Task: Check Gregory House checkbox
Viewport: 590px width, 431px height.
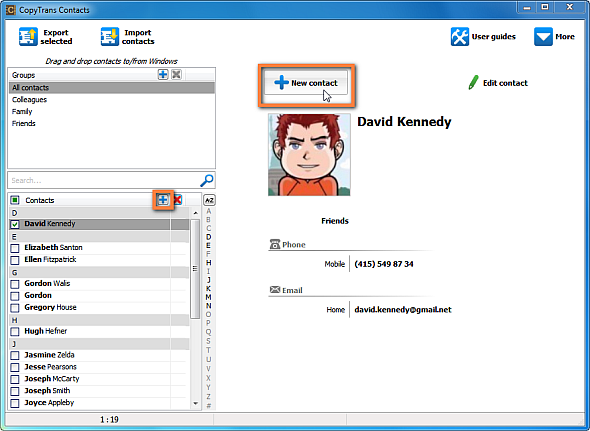Action: (x=15, y=308)
